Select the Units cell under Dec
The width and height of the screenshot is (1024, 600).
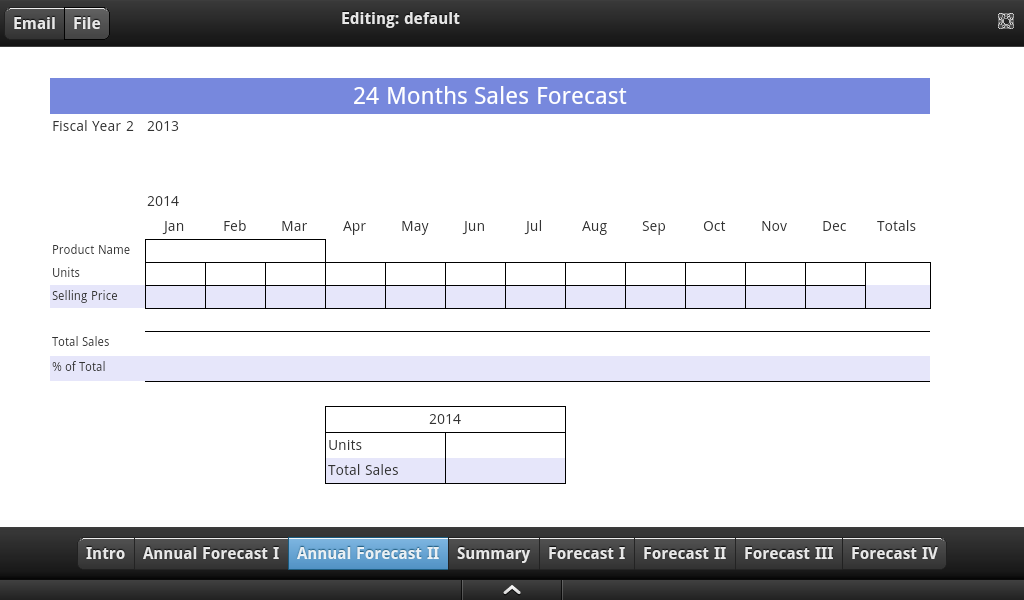click(x=836, y=274)
